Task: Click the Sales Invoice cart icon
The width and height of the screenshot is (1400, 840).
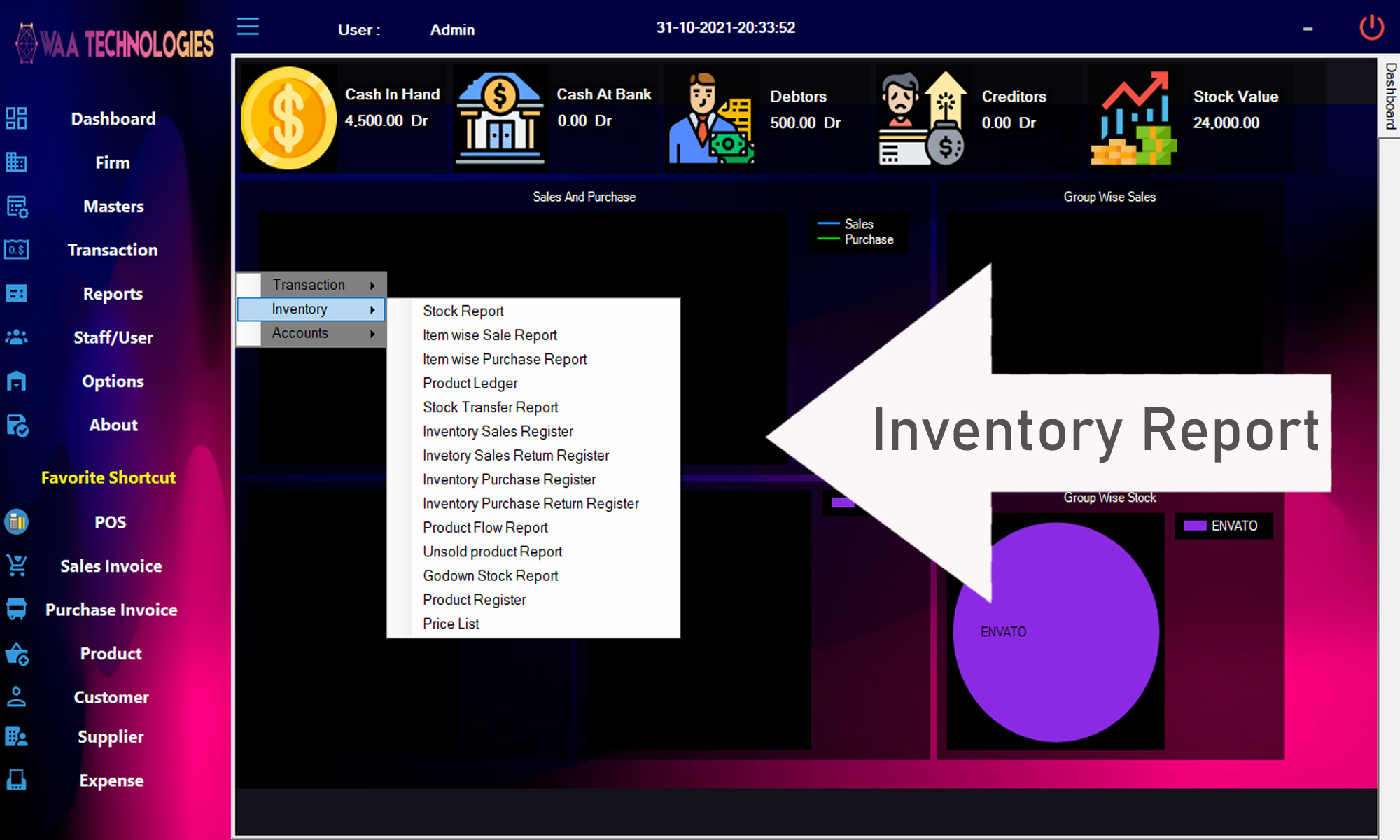Action: tap(16, 566)
